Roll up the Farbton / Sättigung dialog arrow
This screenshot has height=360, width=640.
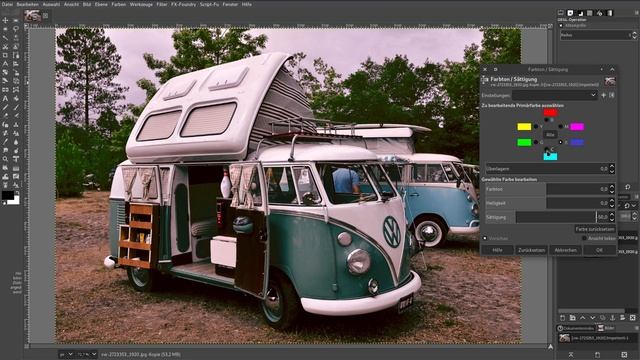(612, 69)
